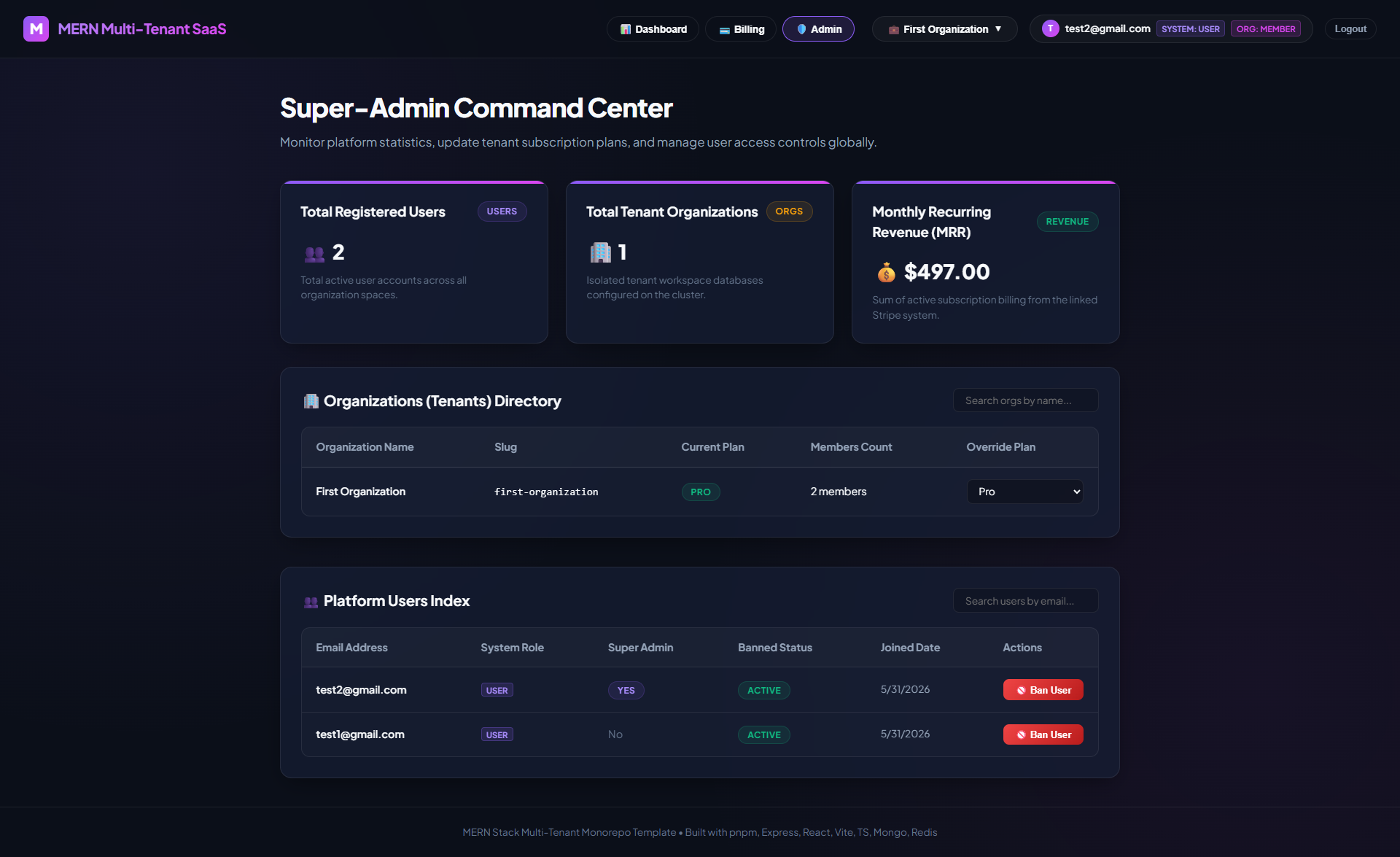Click the Dashboard chart icon in navbar
Screen dimensions: 1400x857
click(625, 29)
